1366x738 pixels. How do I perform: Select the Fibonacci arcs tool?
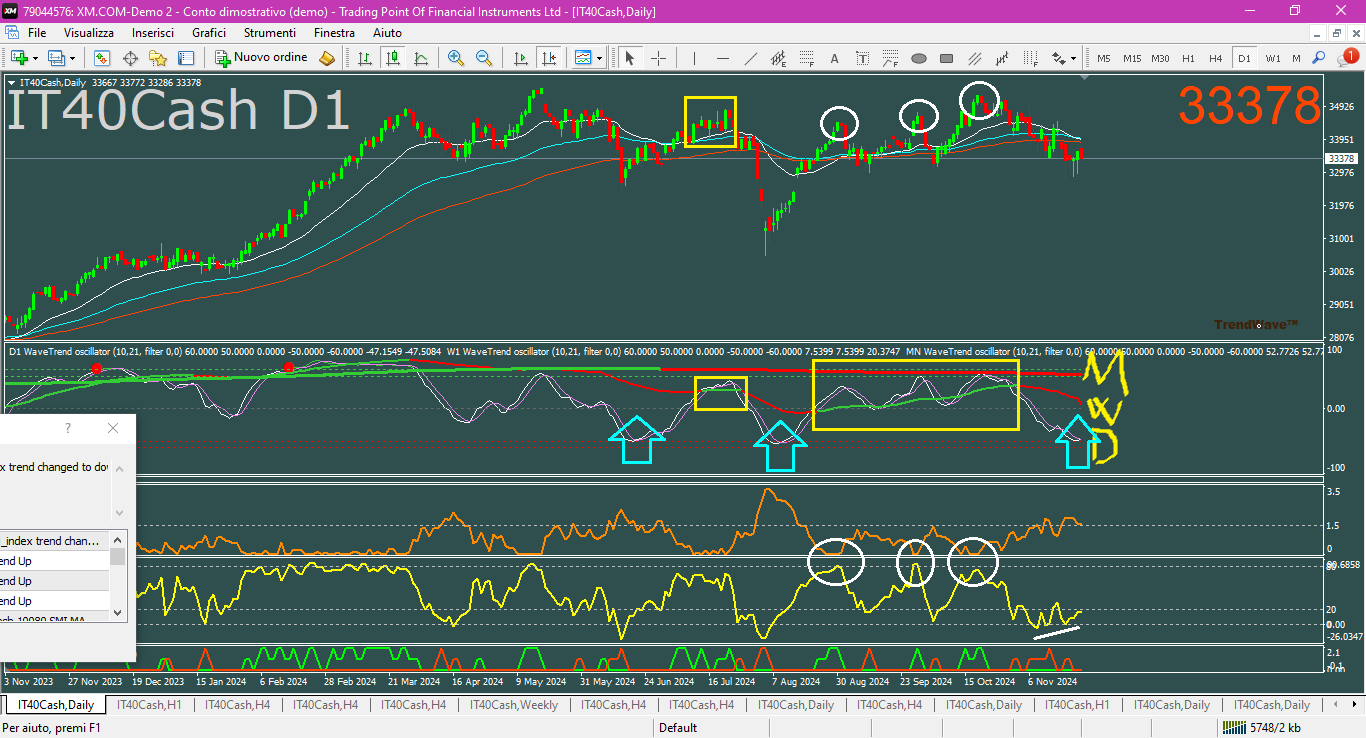(891, 58)
